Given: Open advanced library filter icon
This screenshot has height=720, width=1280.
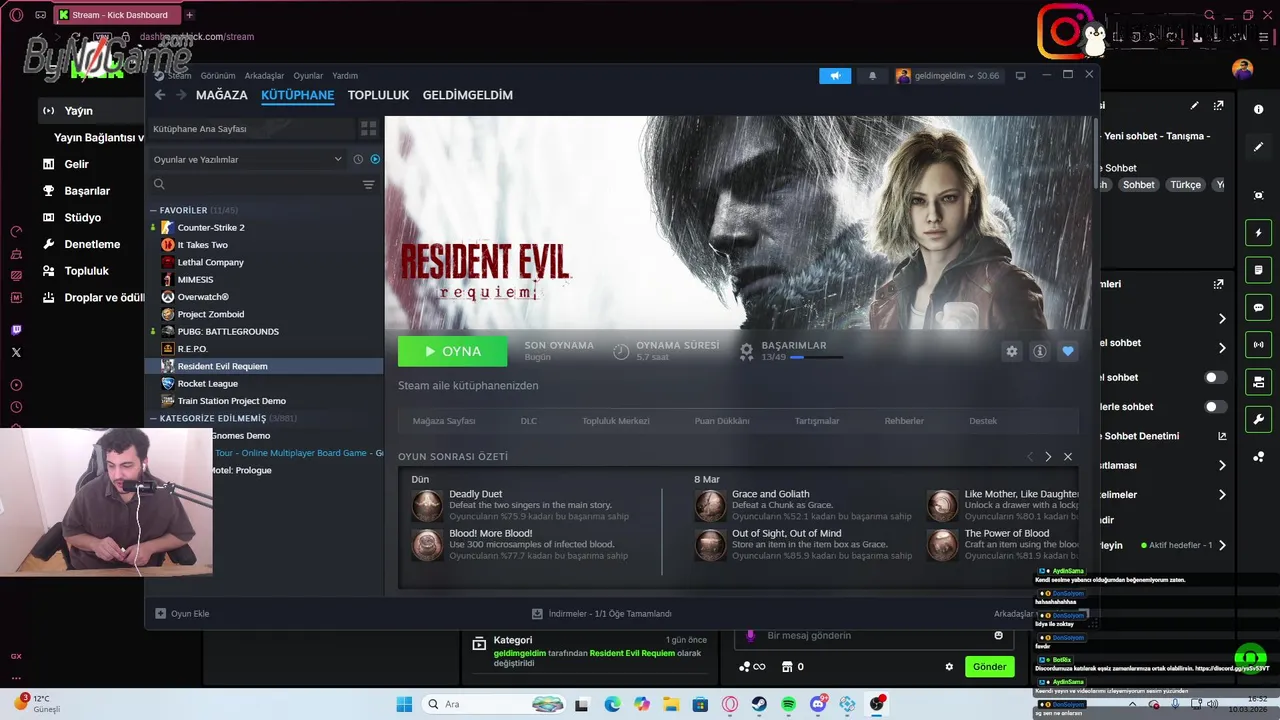Looking at the screenshot, I should (368, 184).
